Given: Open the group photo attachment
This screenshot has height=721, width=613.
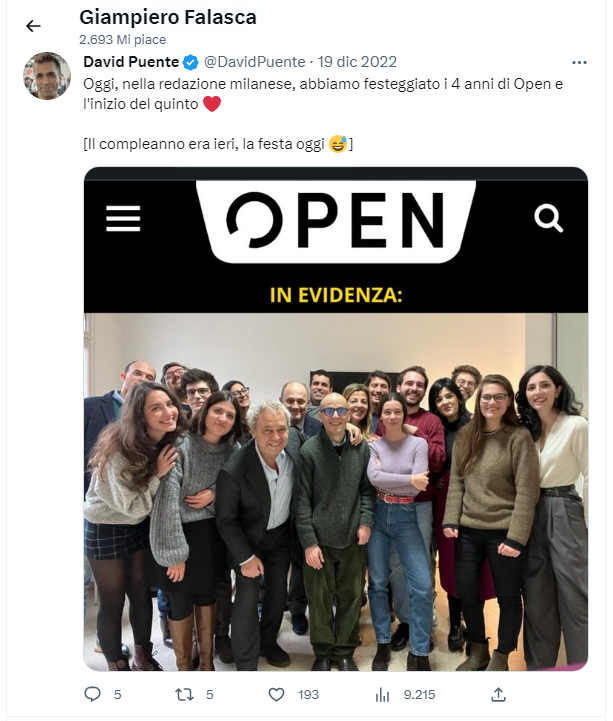Looking at the screenshot, I should [x=336, y=492].
